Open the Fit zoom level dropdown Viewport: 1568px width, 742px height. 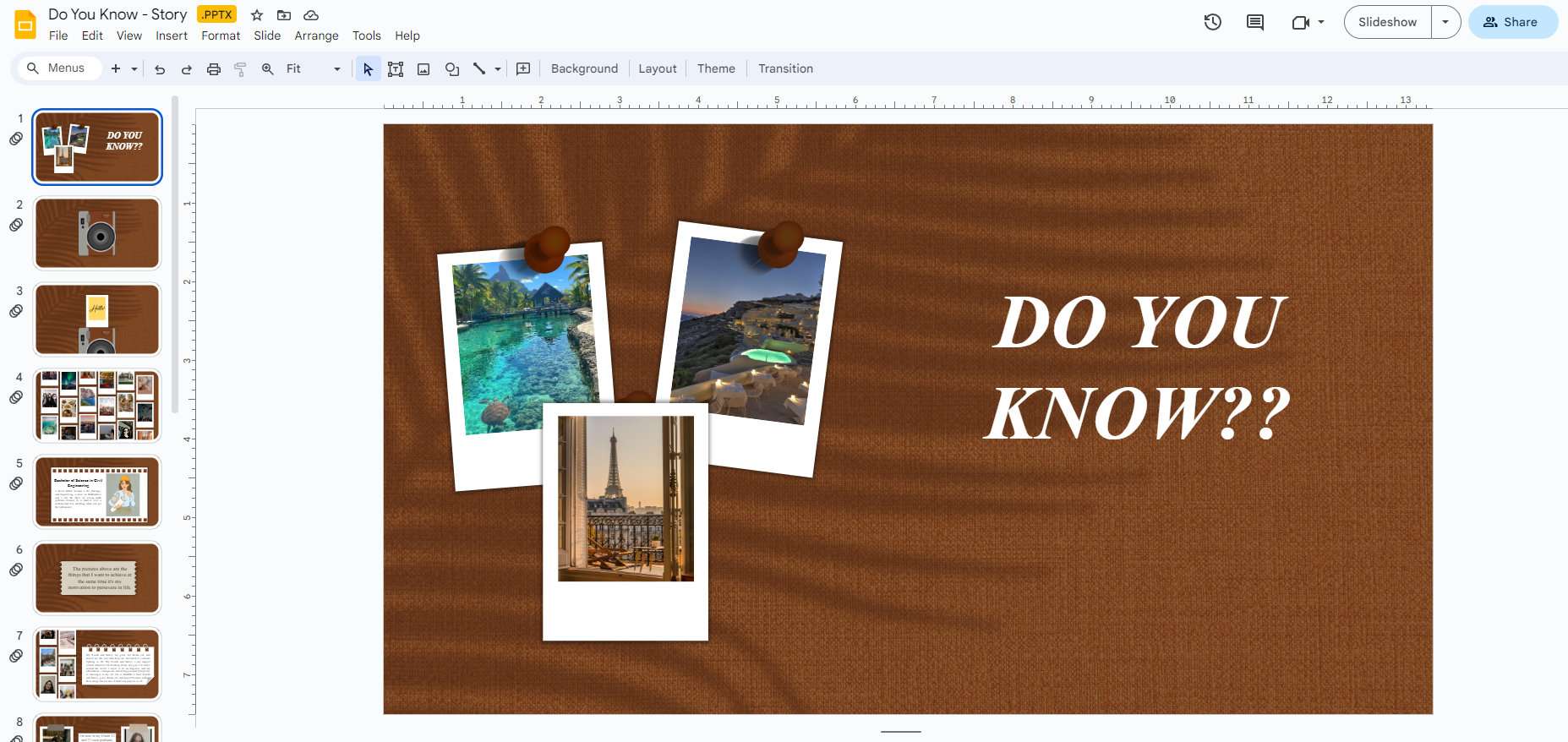(313, 69)
